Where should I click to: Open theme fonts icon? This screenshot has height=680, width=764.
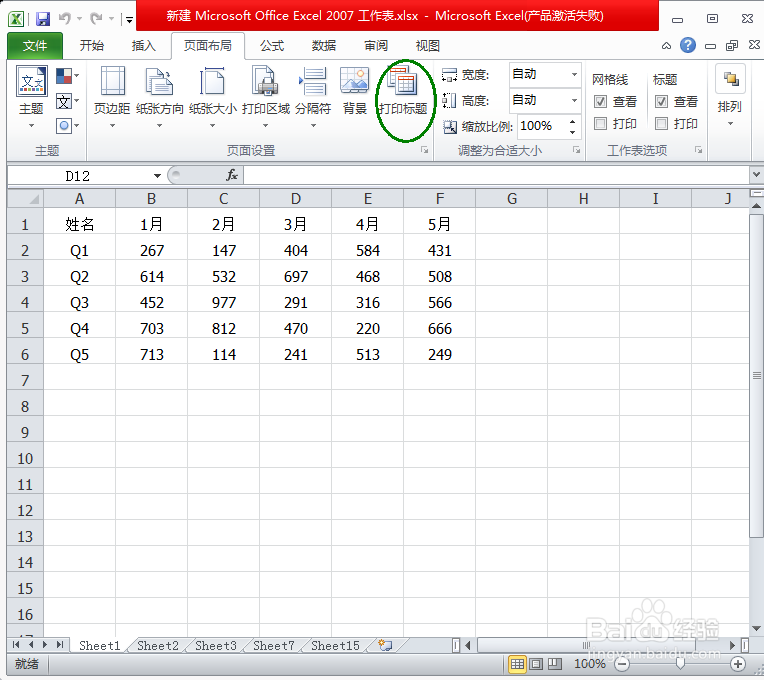click(x=68, y=101)
